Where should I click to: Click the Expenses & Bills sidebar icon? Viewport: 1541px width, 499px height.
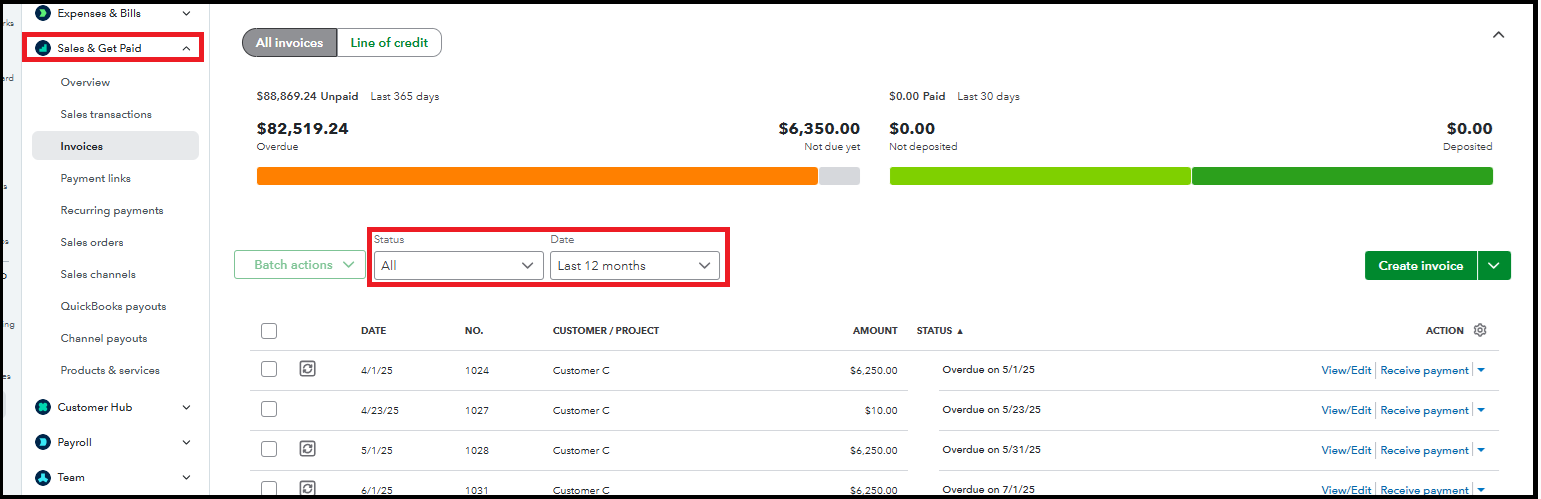click(x=43, y=13)
